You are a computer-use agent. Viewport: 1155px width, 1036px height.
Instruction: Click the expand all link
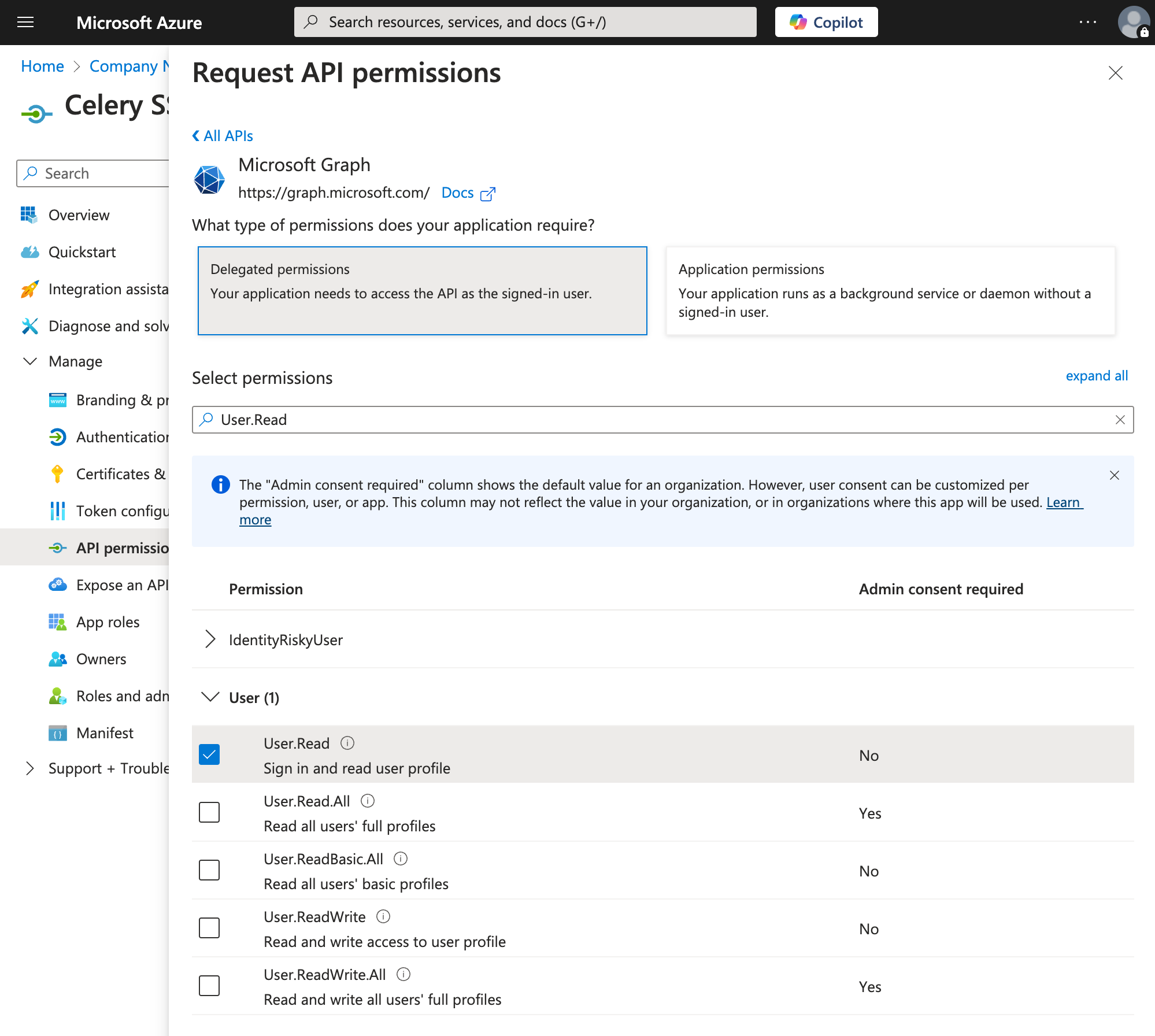tap(1096, 376)
